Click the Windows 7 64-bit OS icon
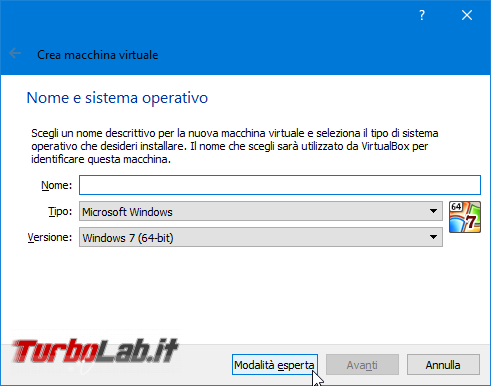 pyautogui.click(x=465, y=217)
